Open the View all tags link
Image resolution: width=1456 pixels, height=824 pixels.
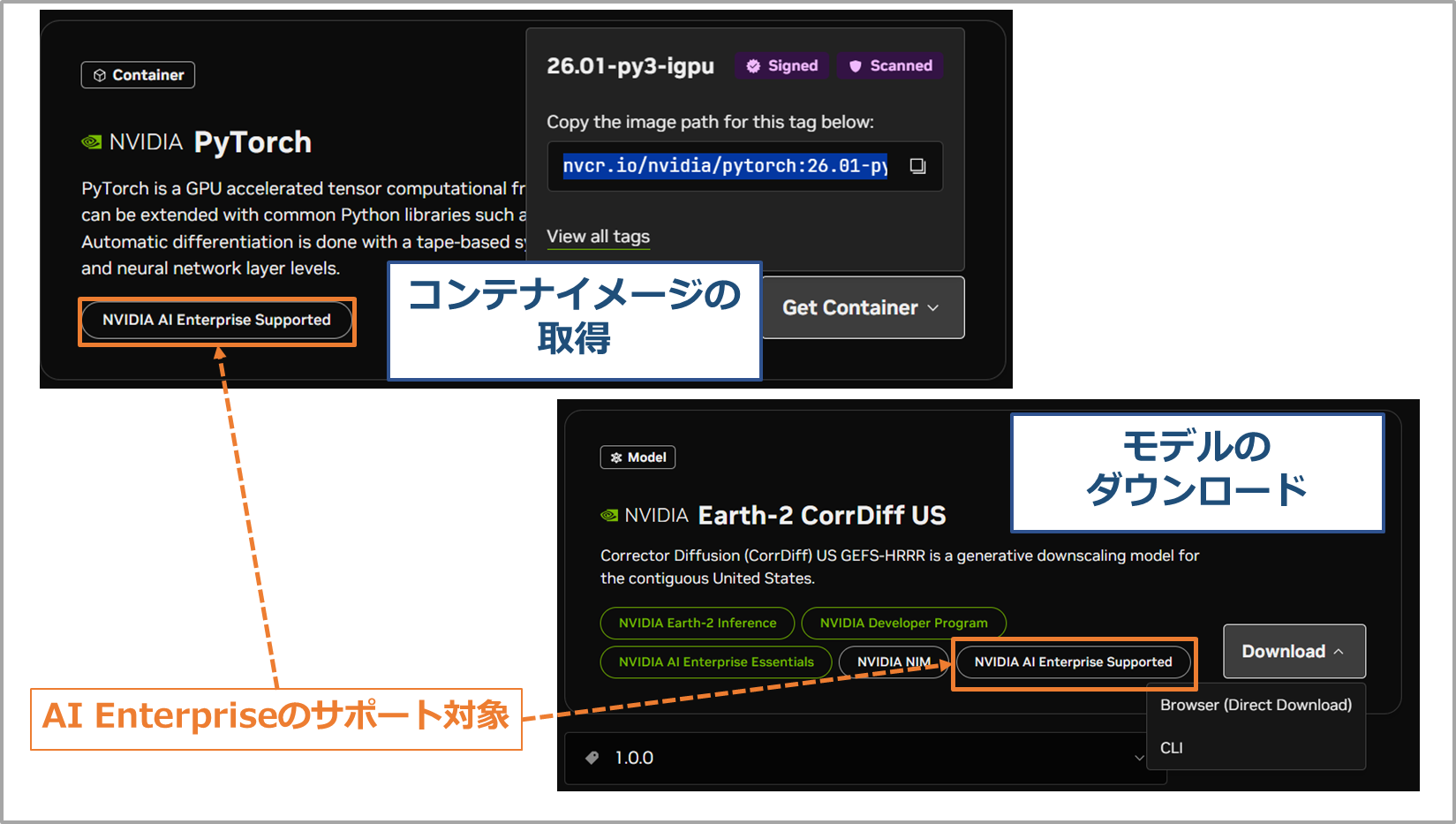598,237
